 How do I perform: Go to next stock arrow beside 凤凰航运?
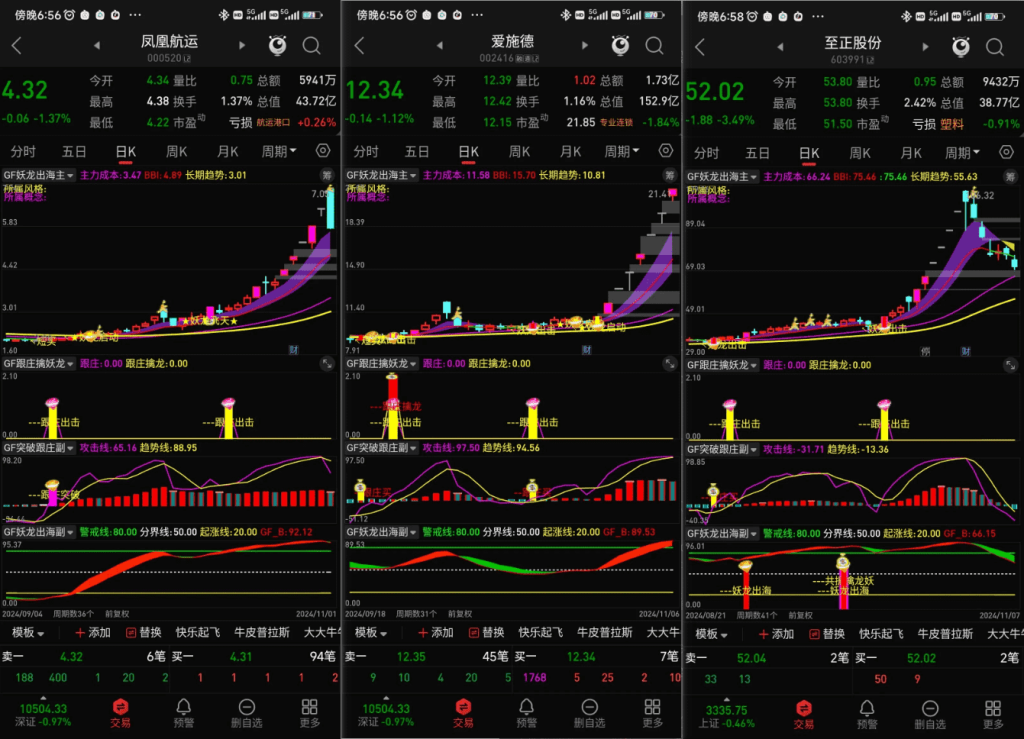(x=242, y=46)
